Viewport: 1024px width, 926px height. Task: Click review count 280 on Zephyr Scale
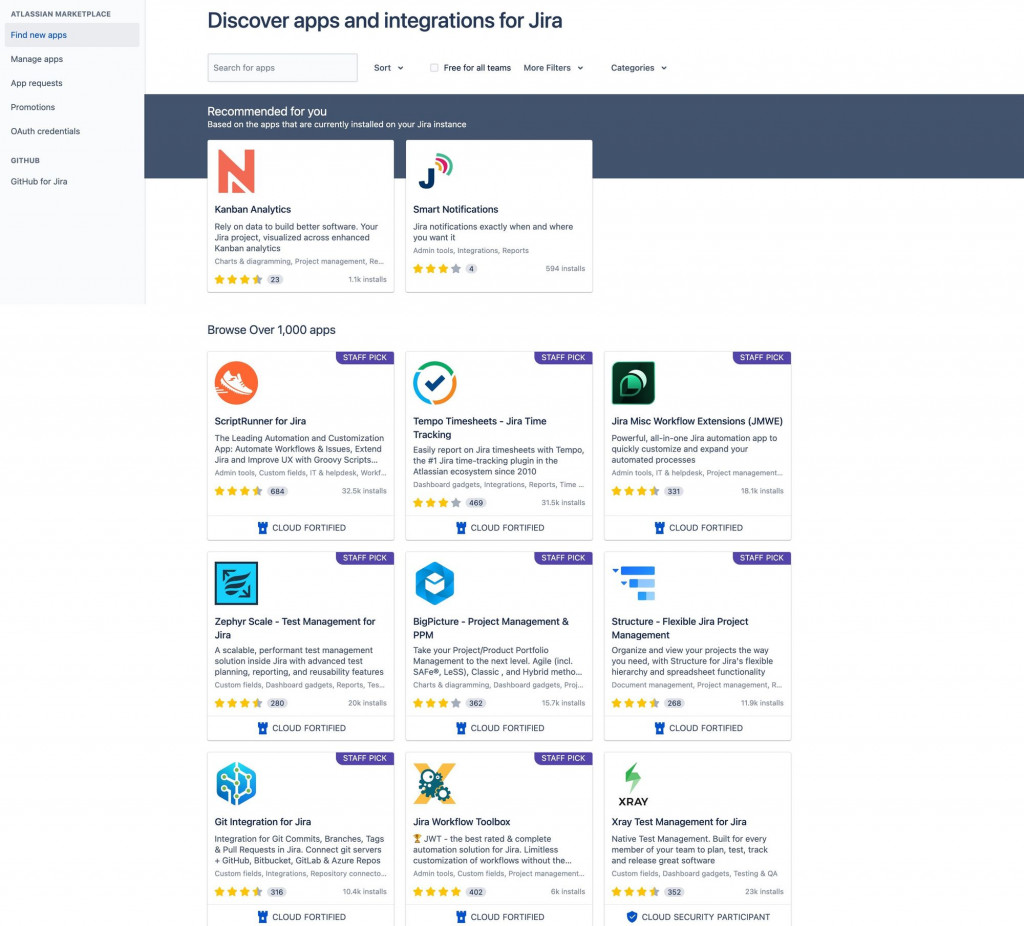[x=278, y=703]
